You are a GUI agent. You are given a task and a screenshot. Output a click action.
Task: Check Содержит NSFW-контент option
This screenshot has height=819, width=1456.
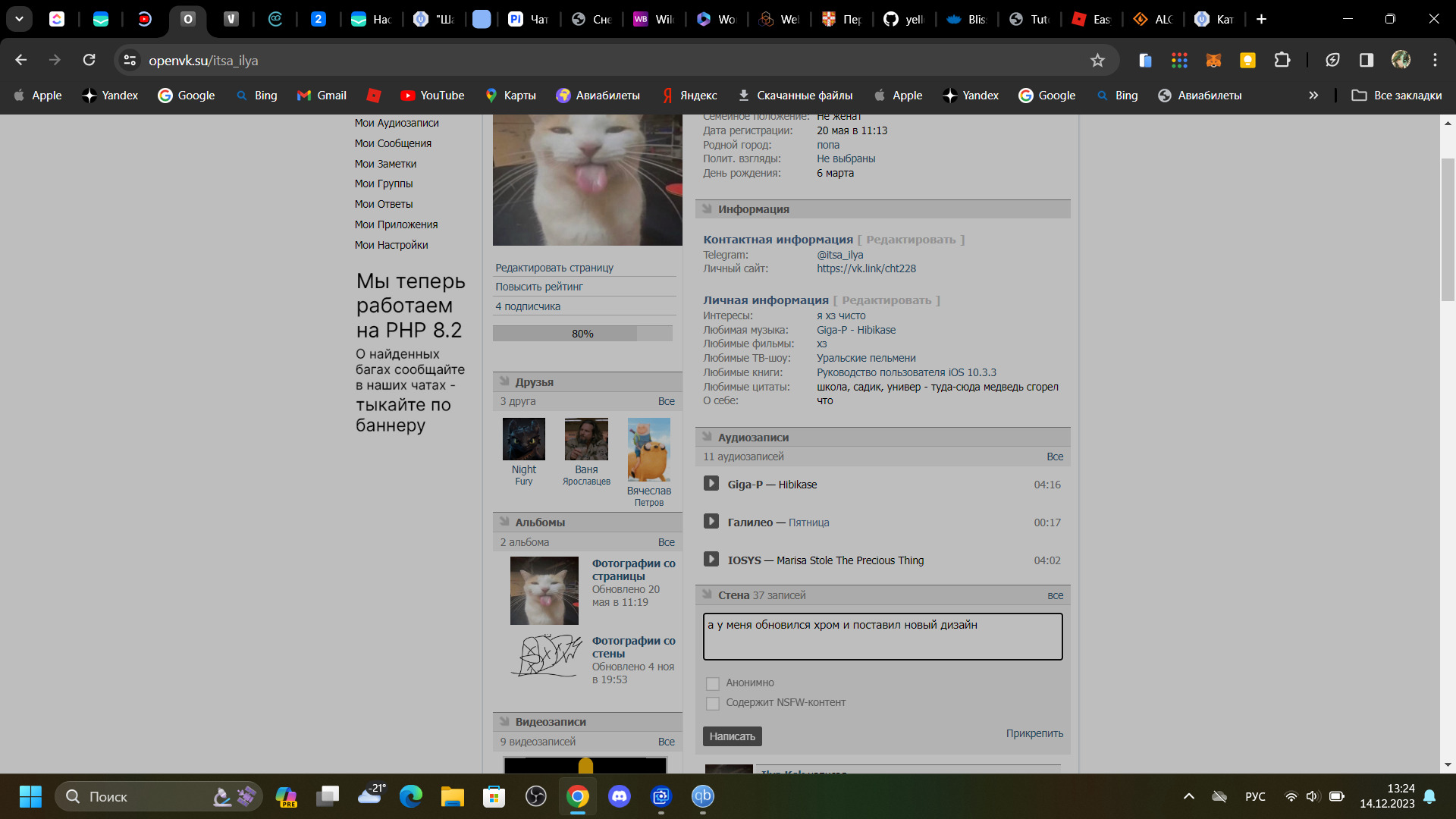712,703
